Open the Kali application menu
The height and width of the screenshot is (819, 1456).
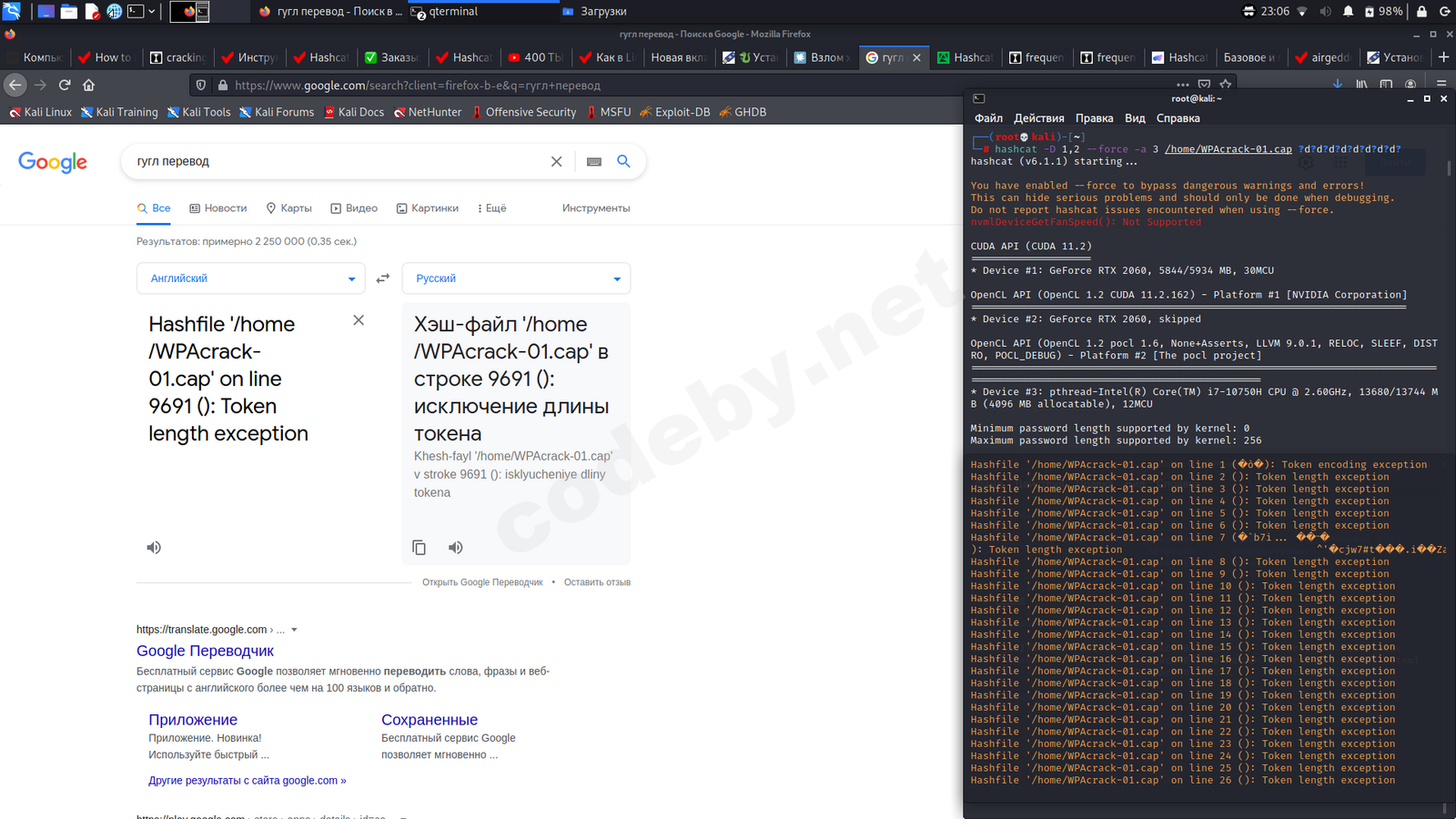pos(12,11)
